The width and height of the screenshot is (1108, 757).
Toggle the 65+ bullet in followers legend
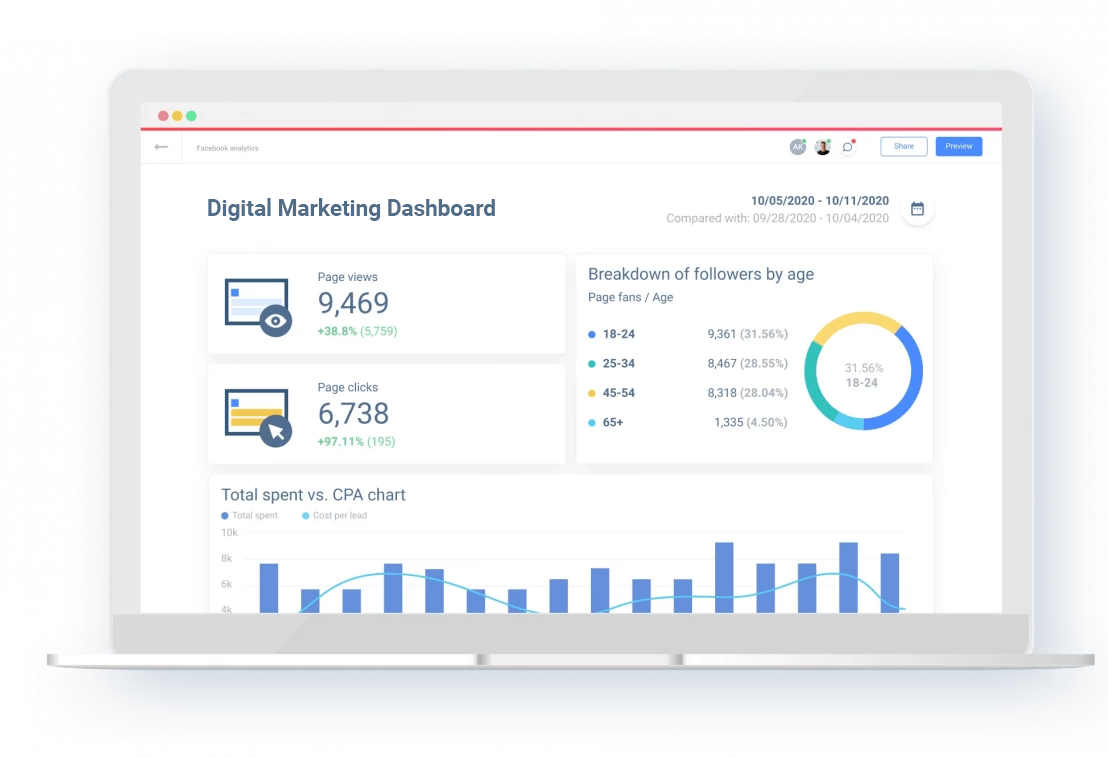(592, 422)
